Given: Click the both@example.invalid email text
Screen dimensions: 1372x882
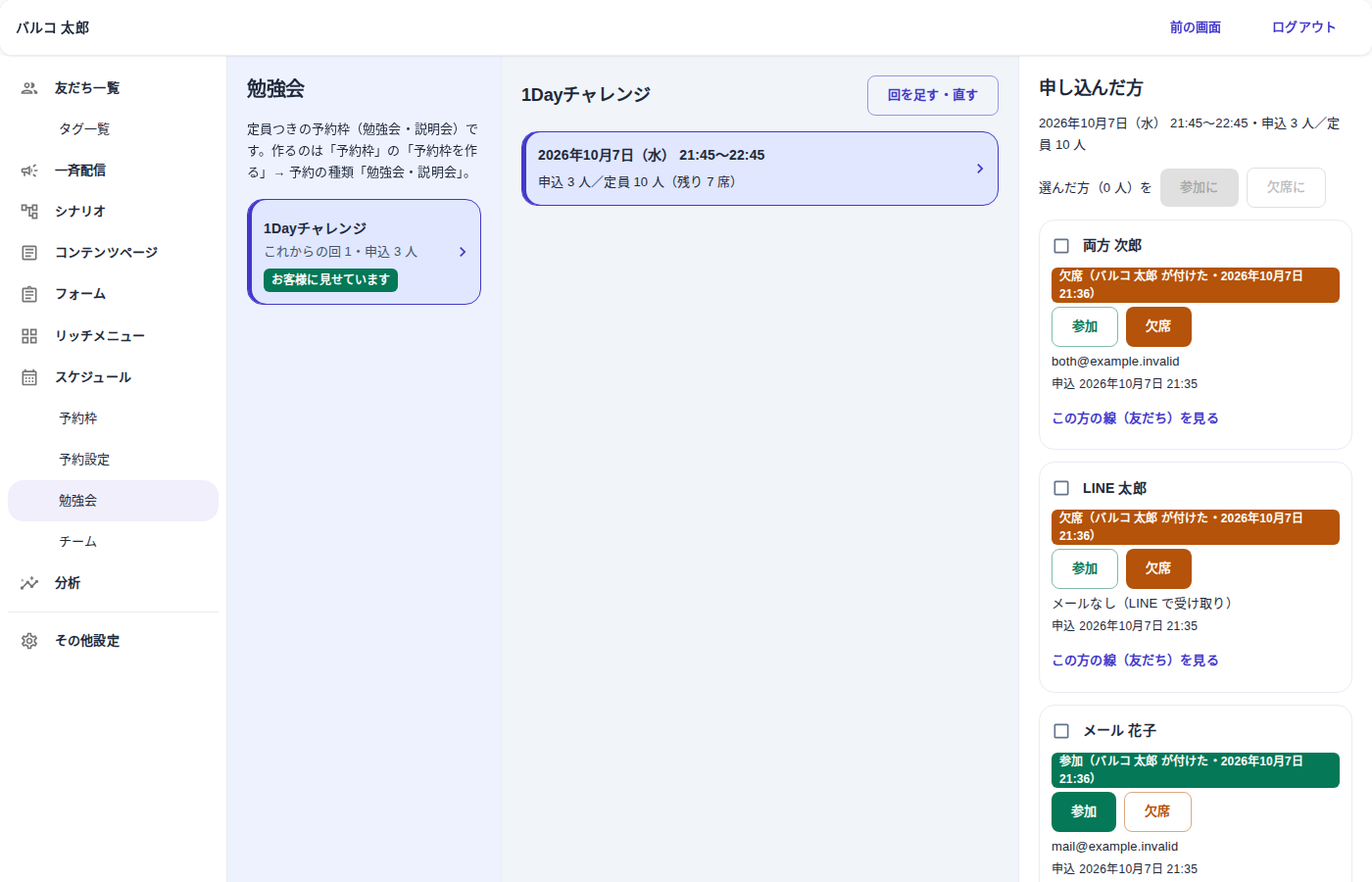Looking at the screenshot, I should pos(1115,362).
